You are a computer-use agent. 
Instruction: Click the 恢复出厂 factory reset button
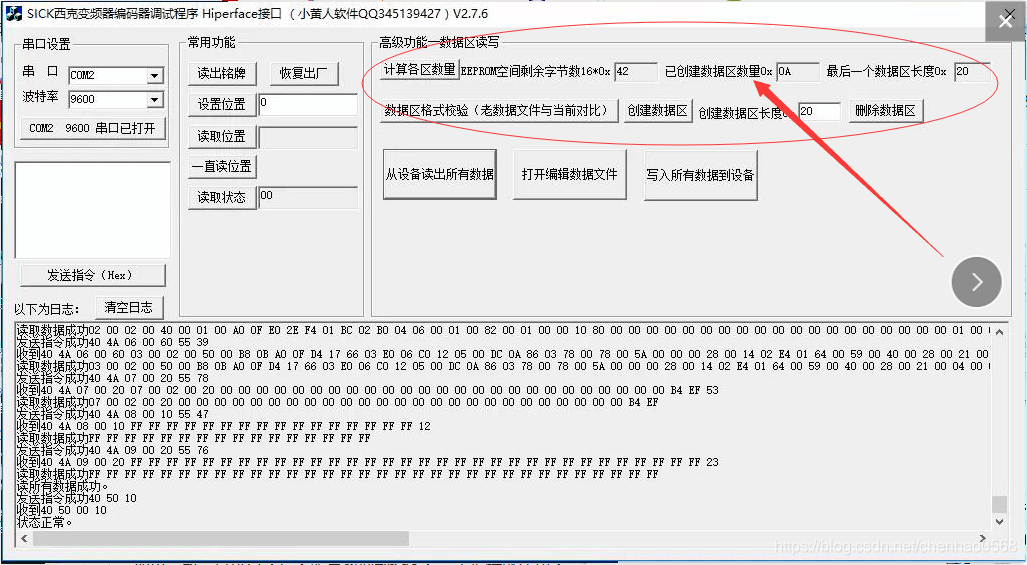(304, 74)
